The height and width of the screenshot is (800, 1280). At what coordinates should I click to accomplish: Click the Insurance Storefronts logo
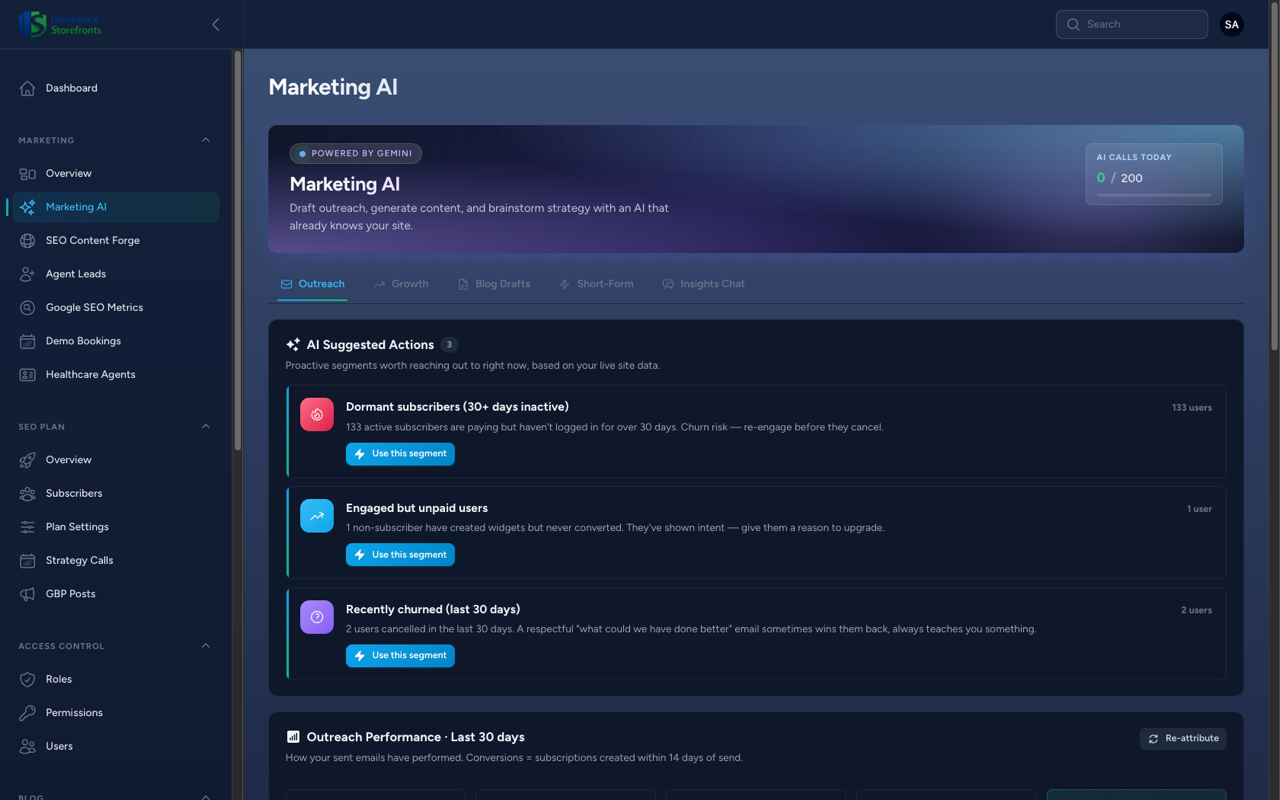pyautogui.click(x=60, y=24)
